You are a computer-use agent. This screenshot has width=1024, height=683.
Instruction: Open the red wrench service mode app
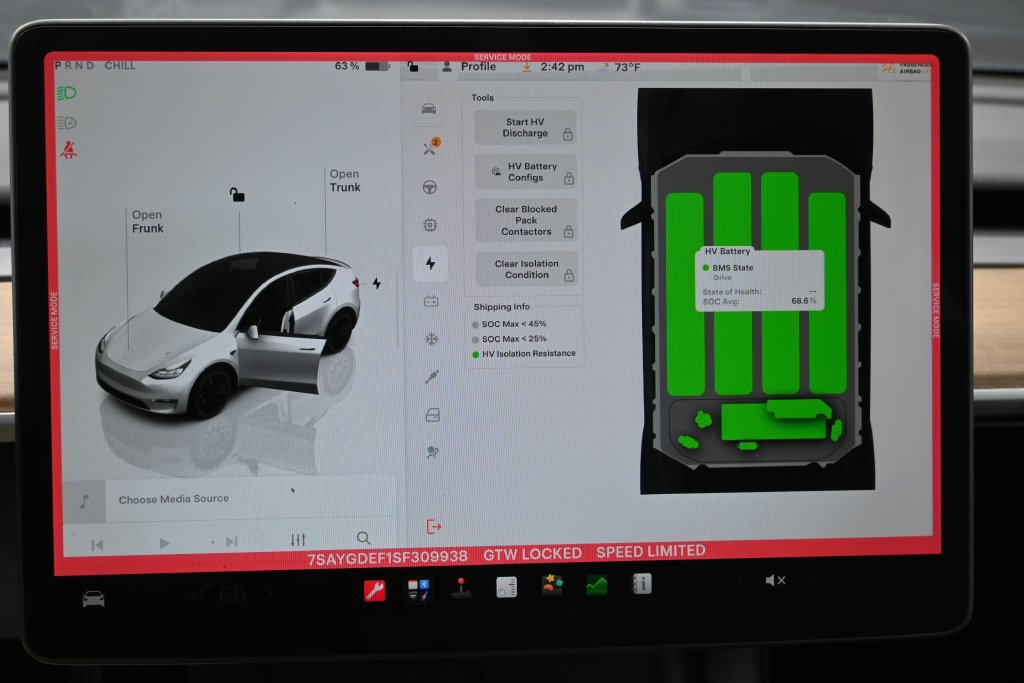click(x=374, y=590)
